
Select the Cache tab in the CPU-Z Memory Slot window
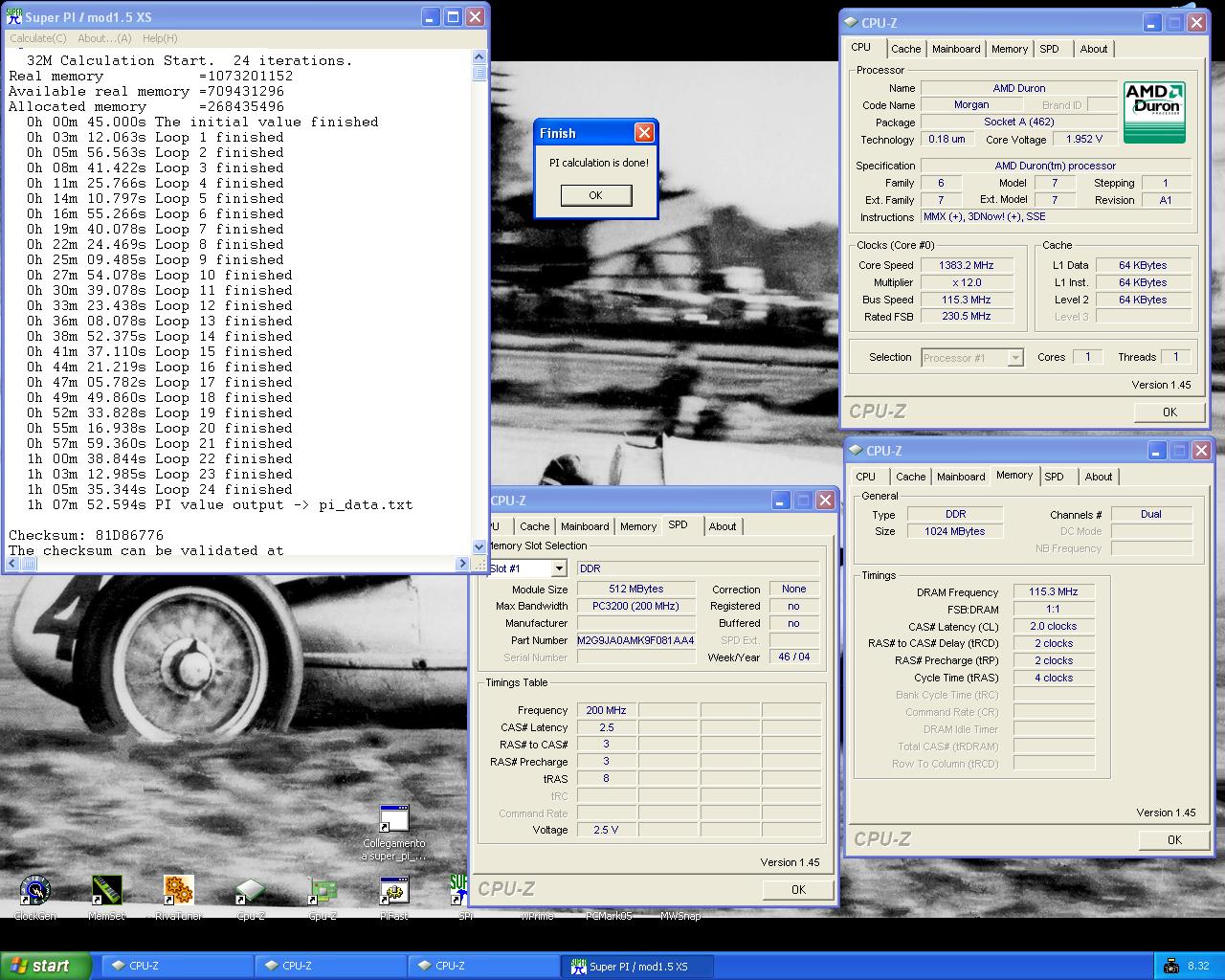(534, 526)
